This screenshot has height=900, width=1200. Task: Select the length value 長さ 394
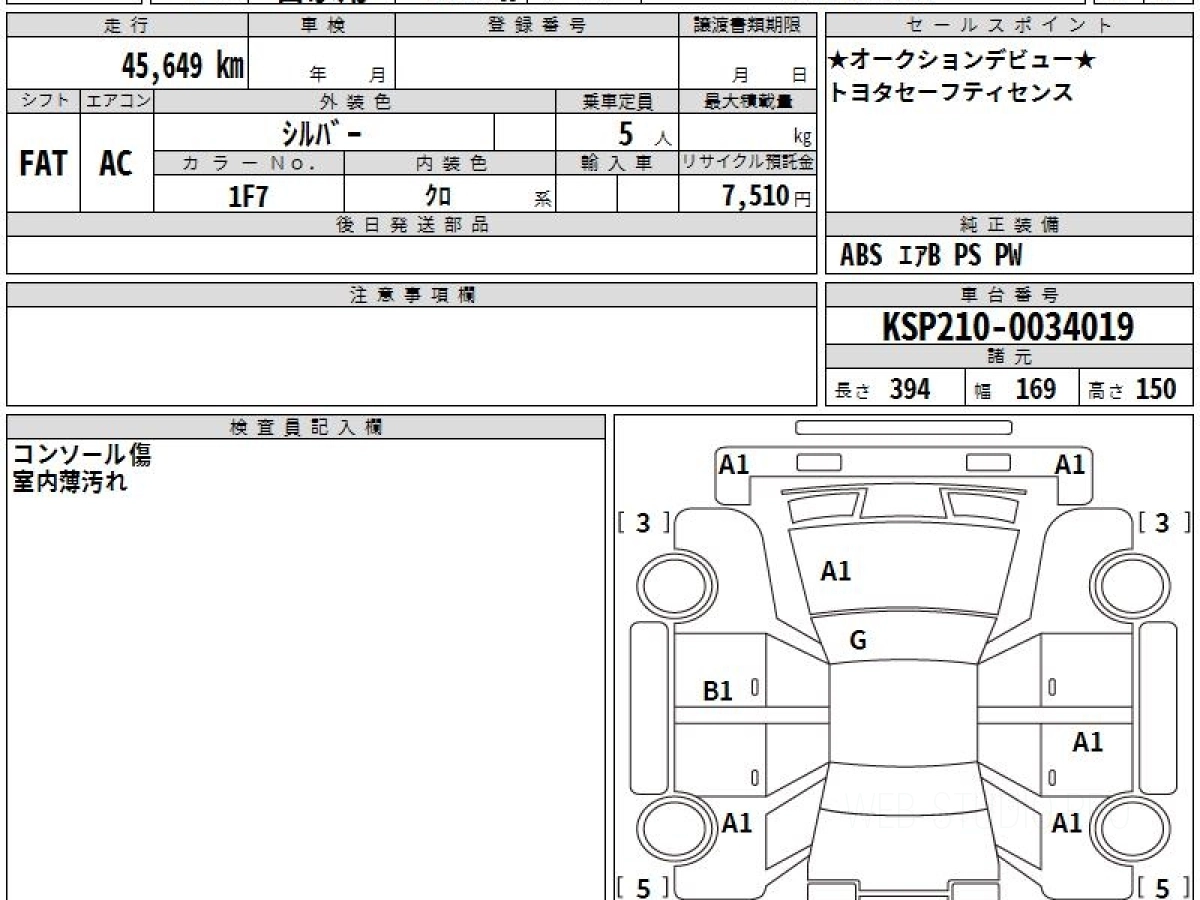(x=883, y=389)
